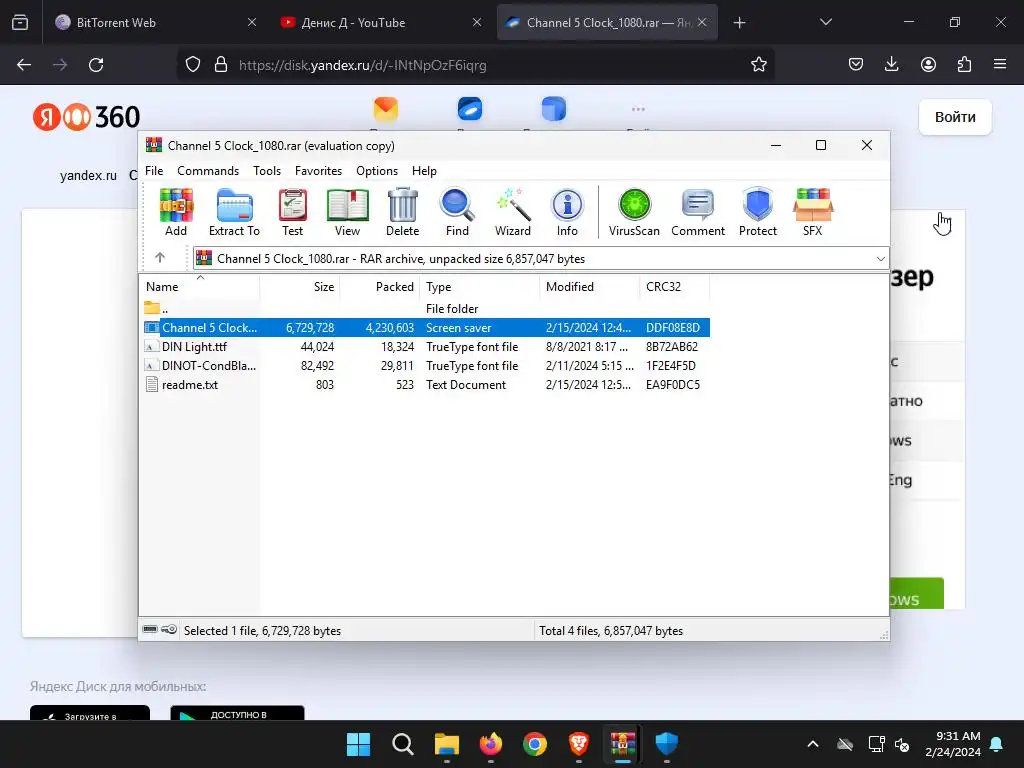Sort by the Name column header
This screenshot has height=768, width=1024.
[x=199, y=287]
